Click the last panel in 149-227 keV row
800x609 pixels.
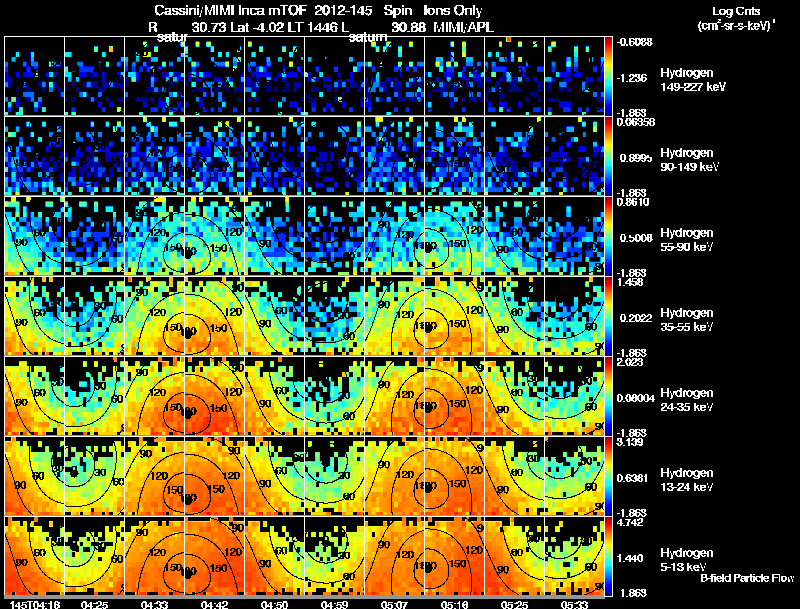574,75
